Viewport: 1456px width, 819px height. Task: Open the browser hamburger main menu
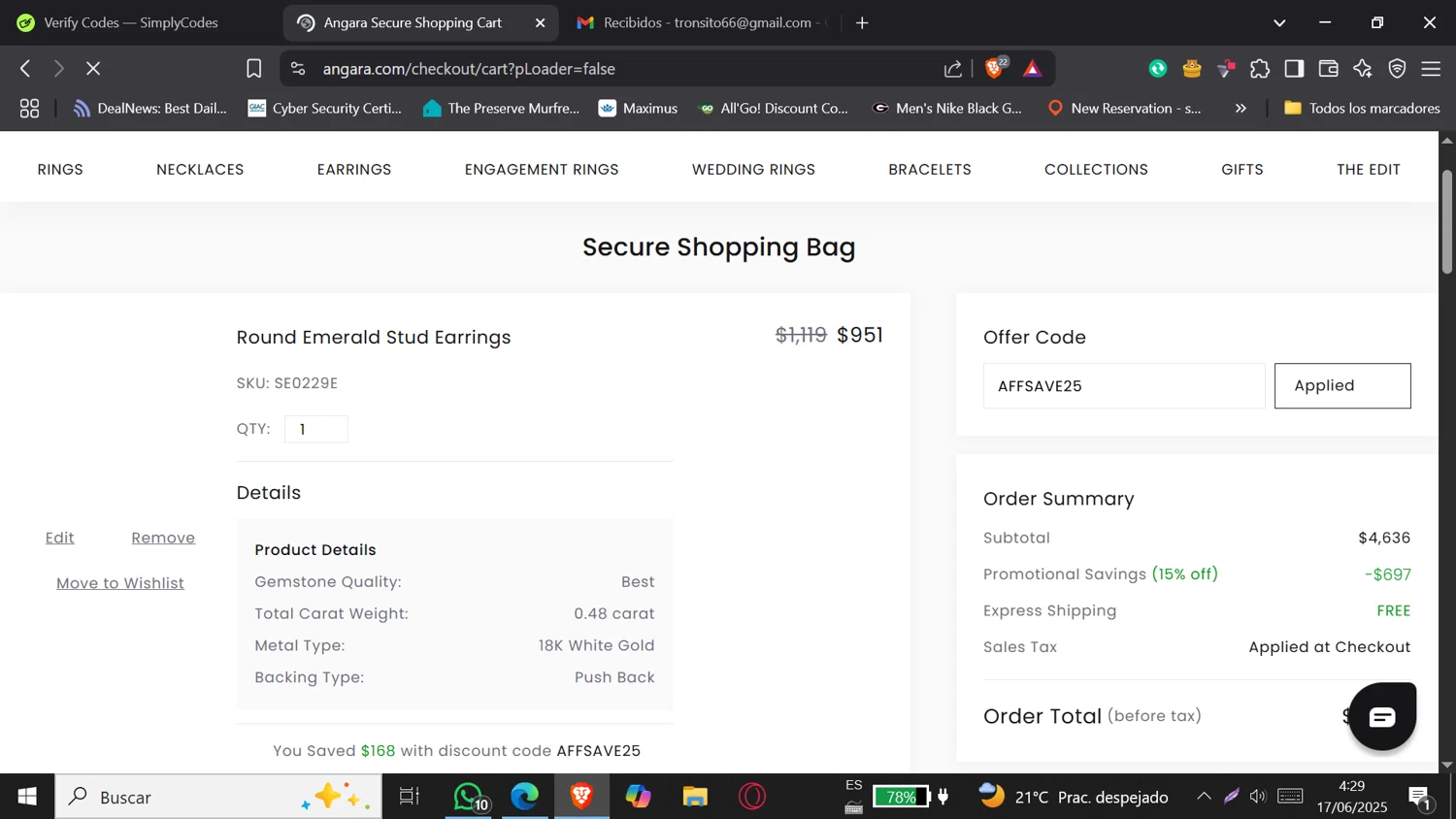click(x=1431, y=69)
